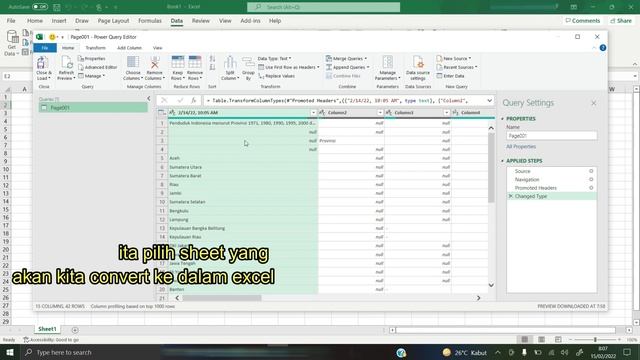Click the formula bar fx icon
Image resolution: width=640 pixels, height=360 pixels.
(x=194, y=100)
